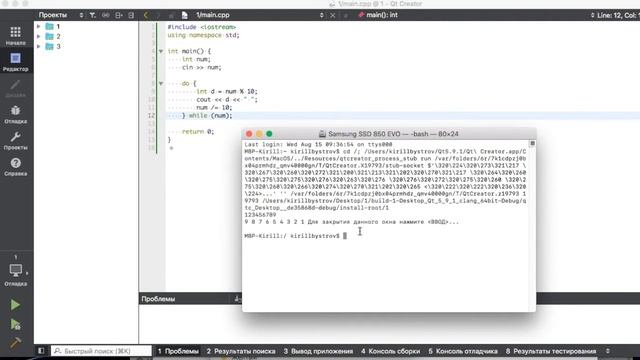The height and width of the screenshot is (360, 640).
Task: Click the using namespace std line
Action: click(203, 35)
